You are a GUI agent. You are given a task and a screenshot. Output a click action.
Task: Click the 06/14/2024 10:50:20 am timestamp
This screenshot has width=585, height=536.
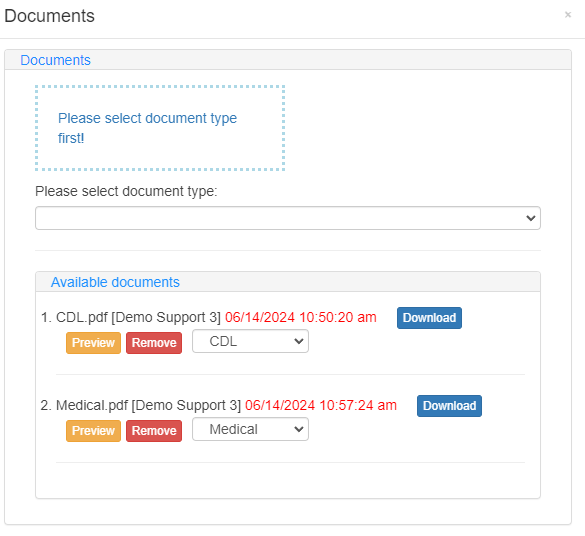301,317
